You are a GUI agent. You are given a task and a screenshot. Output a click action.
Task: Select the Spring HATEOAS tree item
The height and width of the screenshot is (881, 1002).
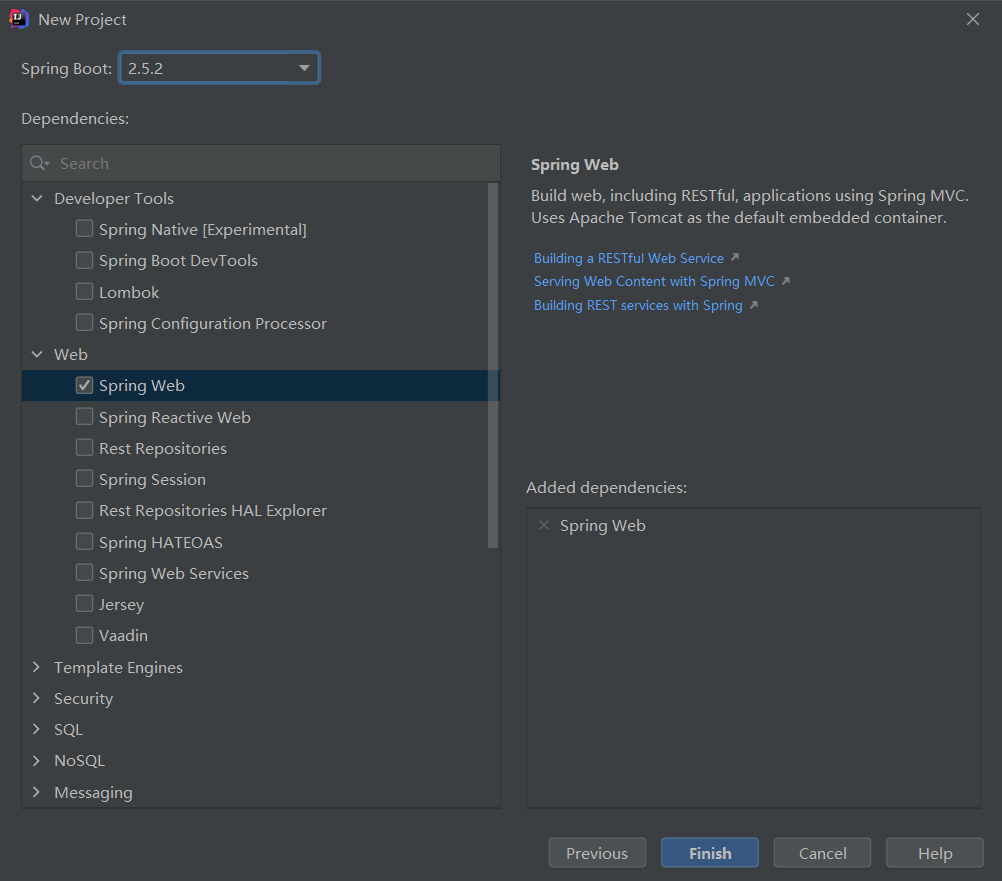pyautogui.click(x=160, y=542)
